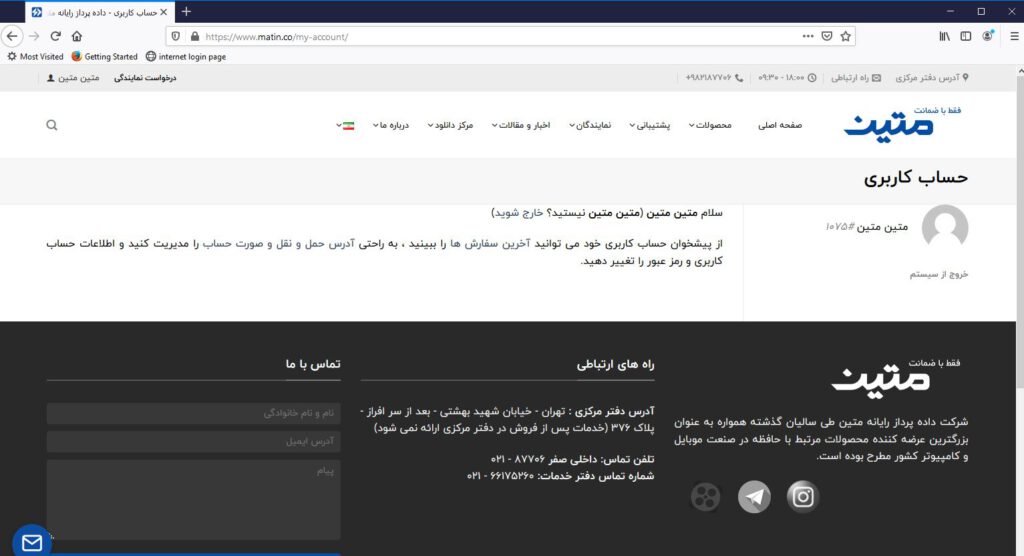Open Firefox account icon
This screenshot has width=1024, height=556.
tap(987, 36)
